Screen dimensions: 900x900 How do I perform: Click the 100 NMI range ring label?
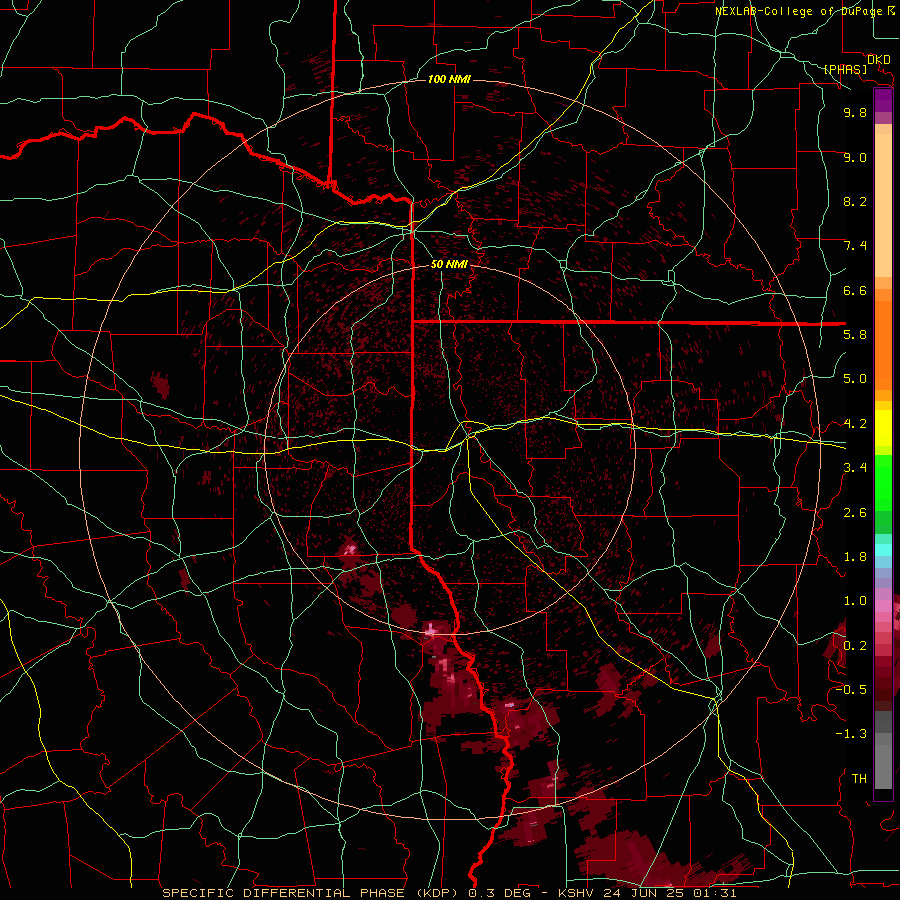tap(449, 79)
